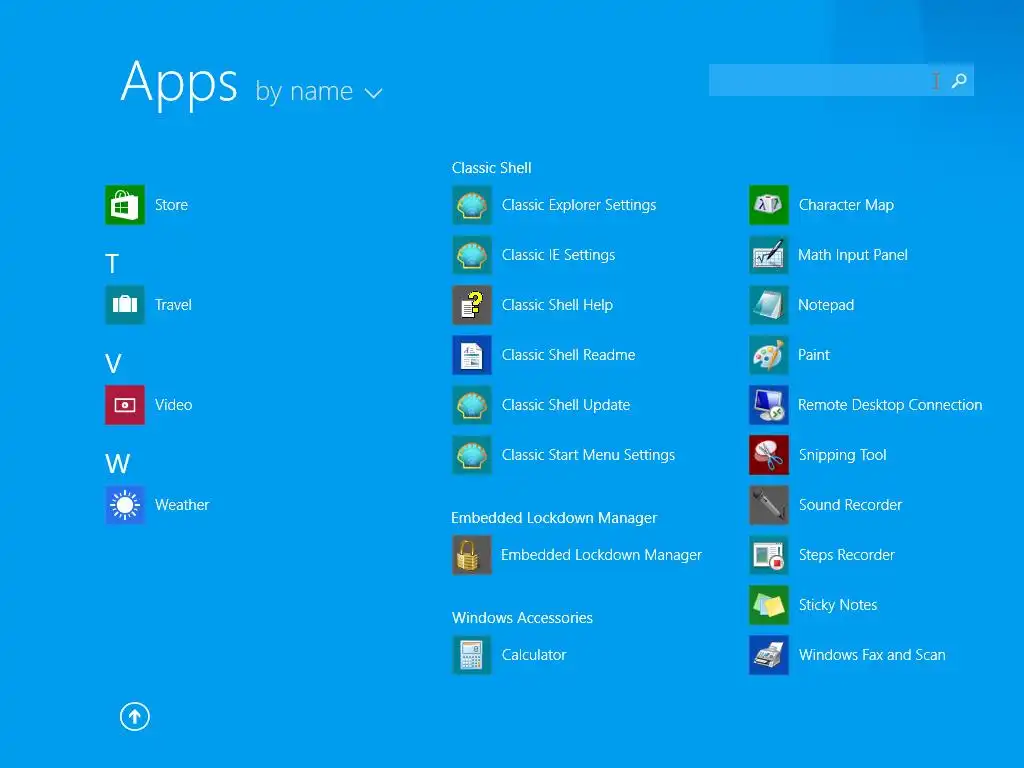
Task: Click the 'Sound Recorder' label text
Action: 850,505
